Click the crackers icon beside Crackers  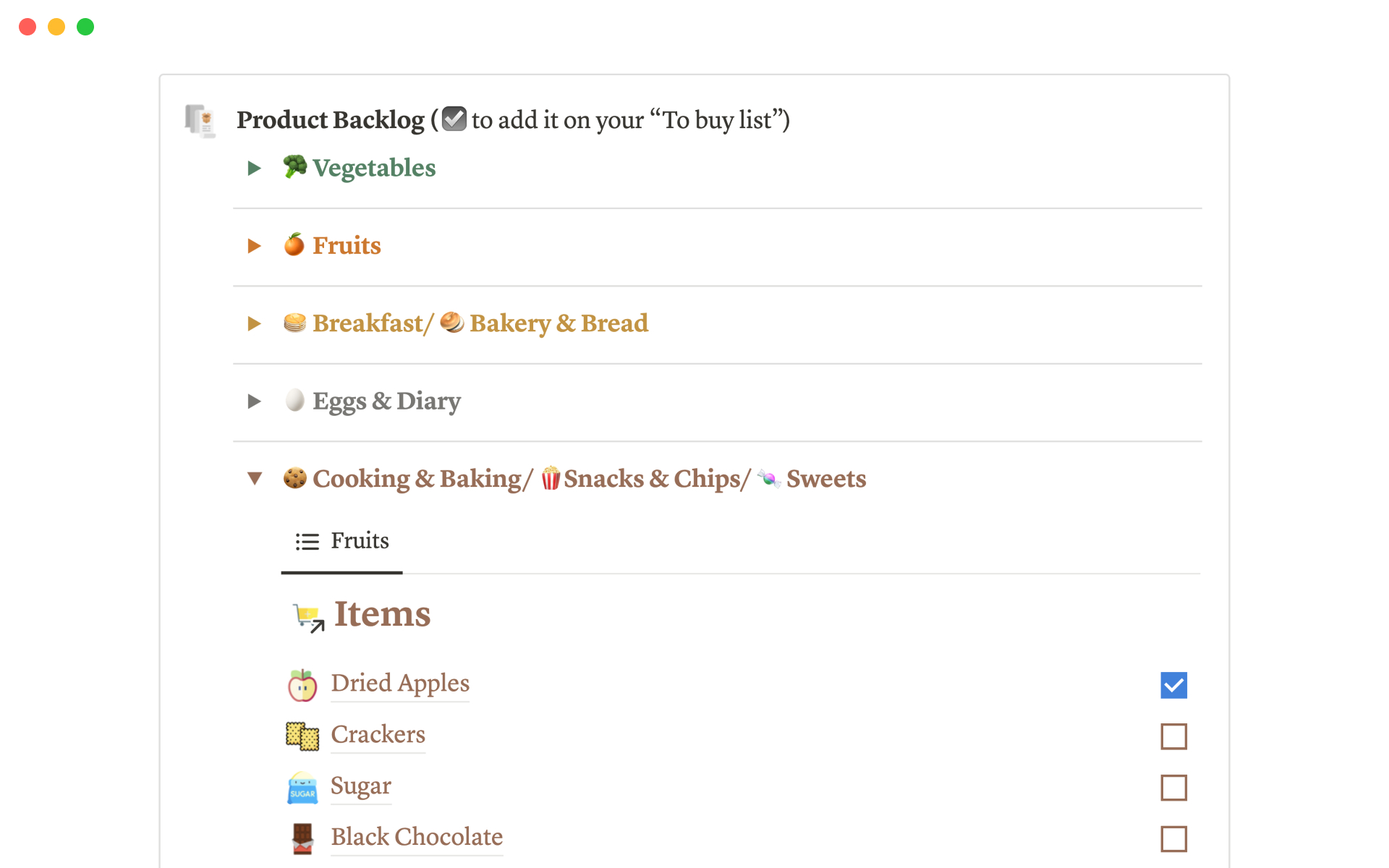coord(302,736)
